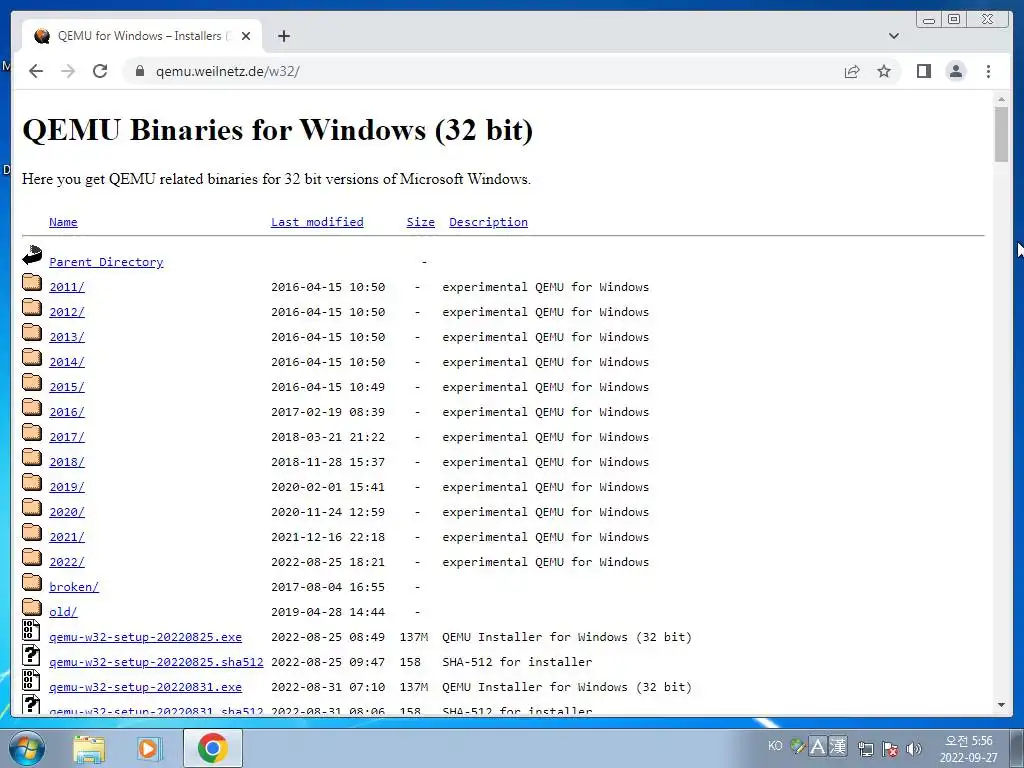Click binary file icon for qemu-w32-setup-20220831.exe
Screen dimensions: 1024x768
pos(31,679)
